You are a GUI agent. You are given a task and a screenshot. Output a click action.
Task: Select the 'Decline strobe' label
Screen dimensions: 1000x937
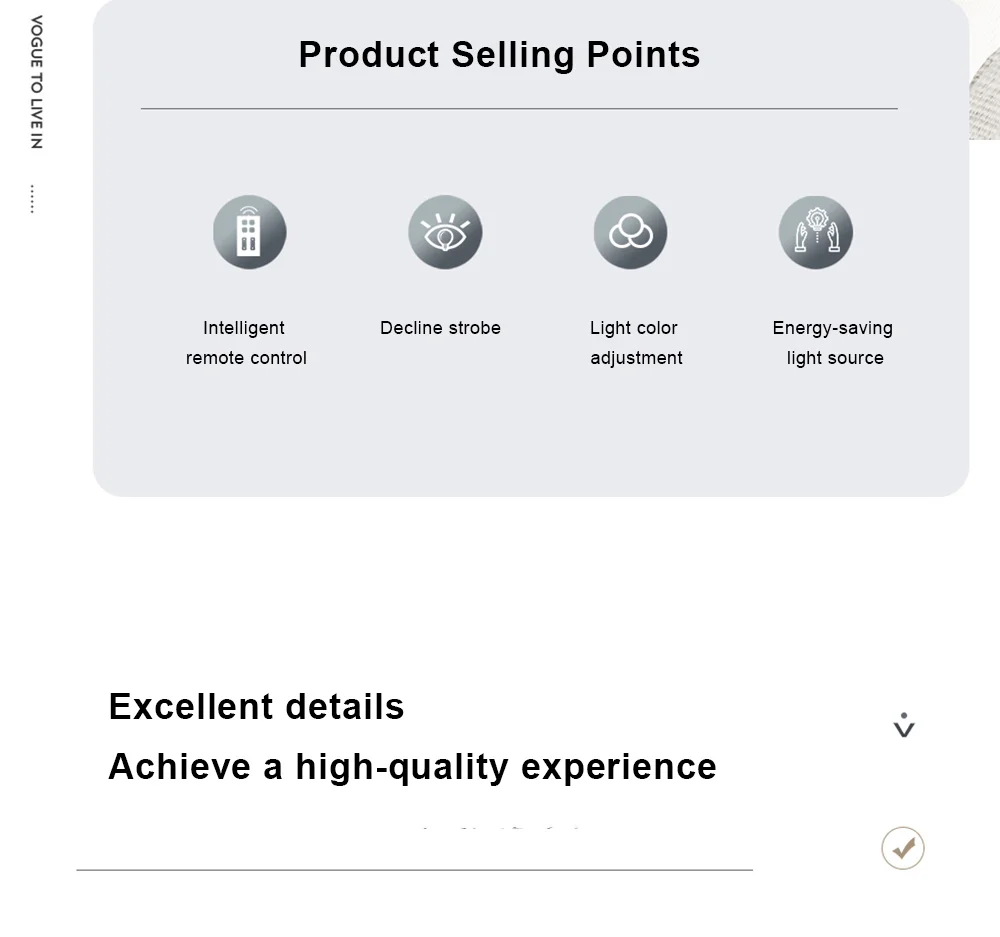coord(440,328)
